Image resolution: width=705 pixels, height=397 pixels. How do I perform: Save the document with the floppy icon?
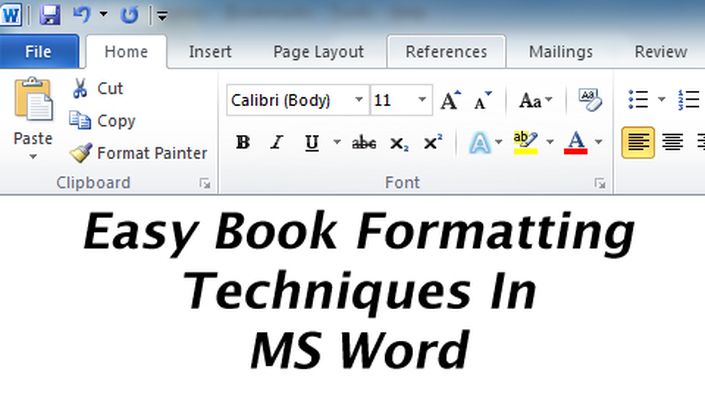(49, 15)
